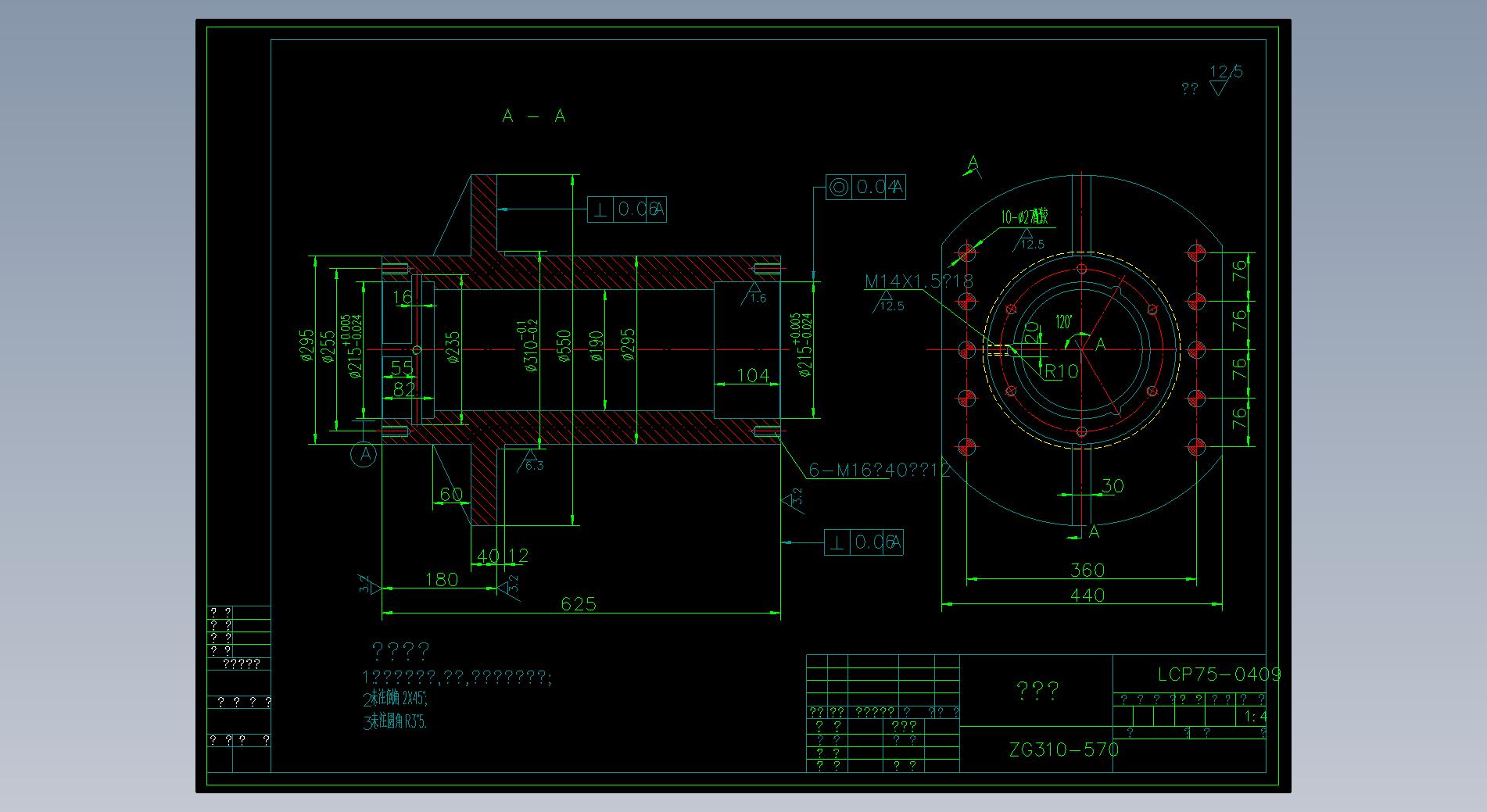
Task: Click the ø235 diameter dimension
Action: (x=453, y=348)
